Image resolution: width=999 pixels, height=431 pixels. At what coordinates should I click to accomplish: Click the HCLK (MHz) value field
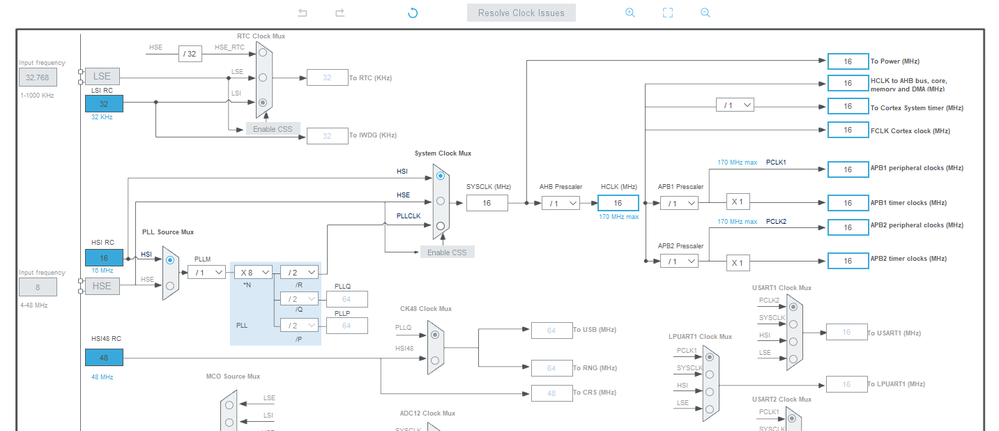tap(618, 203)
